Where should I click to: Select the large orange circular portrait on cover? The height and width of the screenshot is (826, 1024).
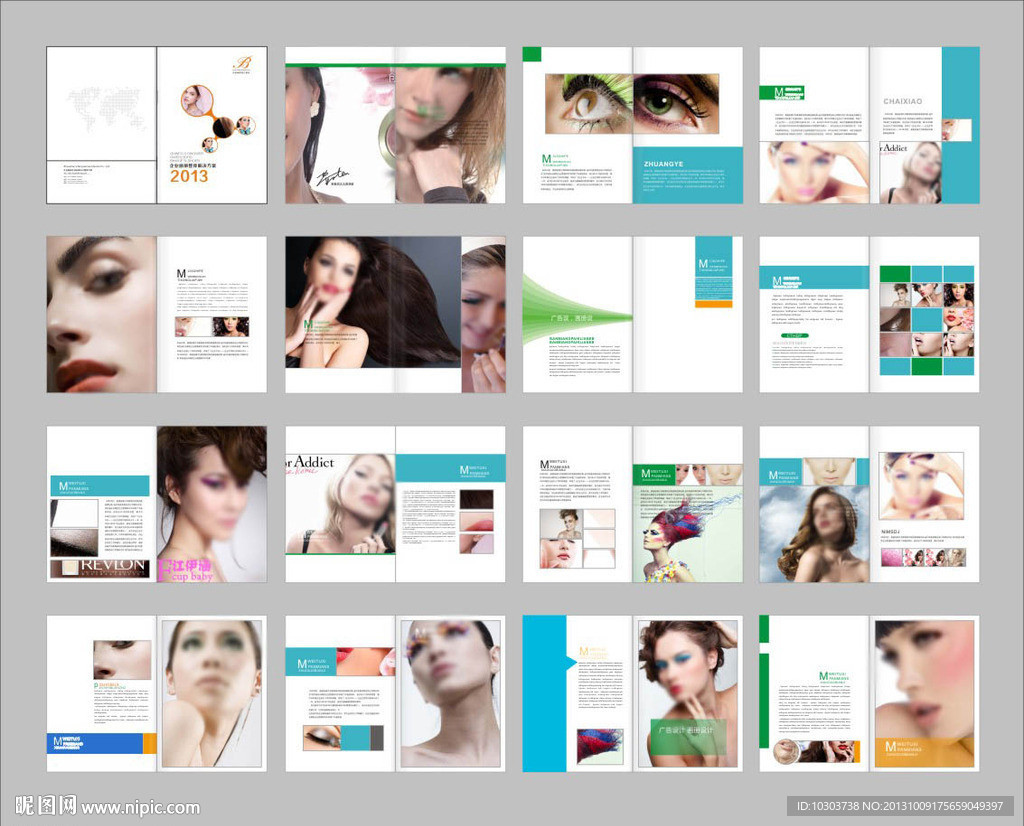(x=196, y=100)
